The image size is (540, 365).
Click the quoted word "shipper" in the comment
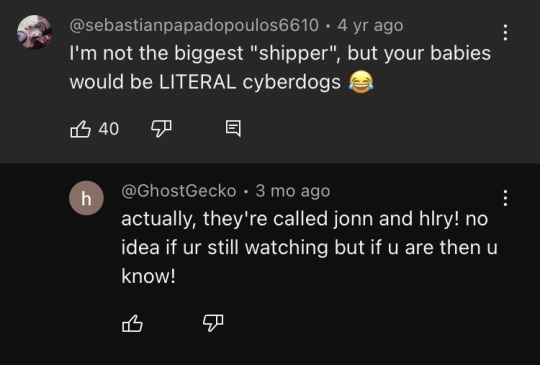click(298, 54)
